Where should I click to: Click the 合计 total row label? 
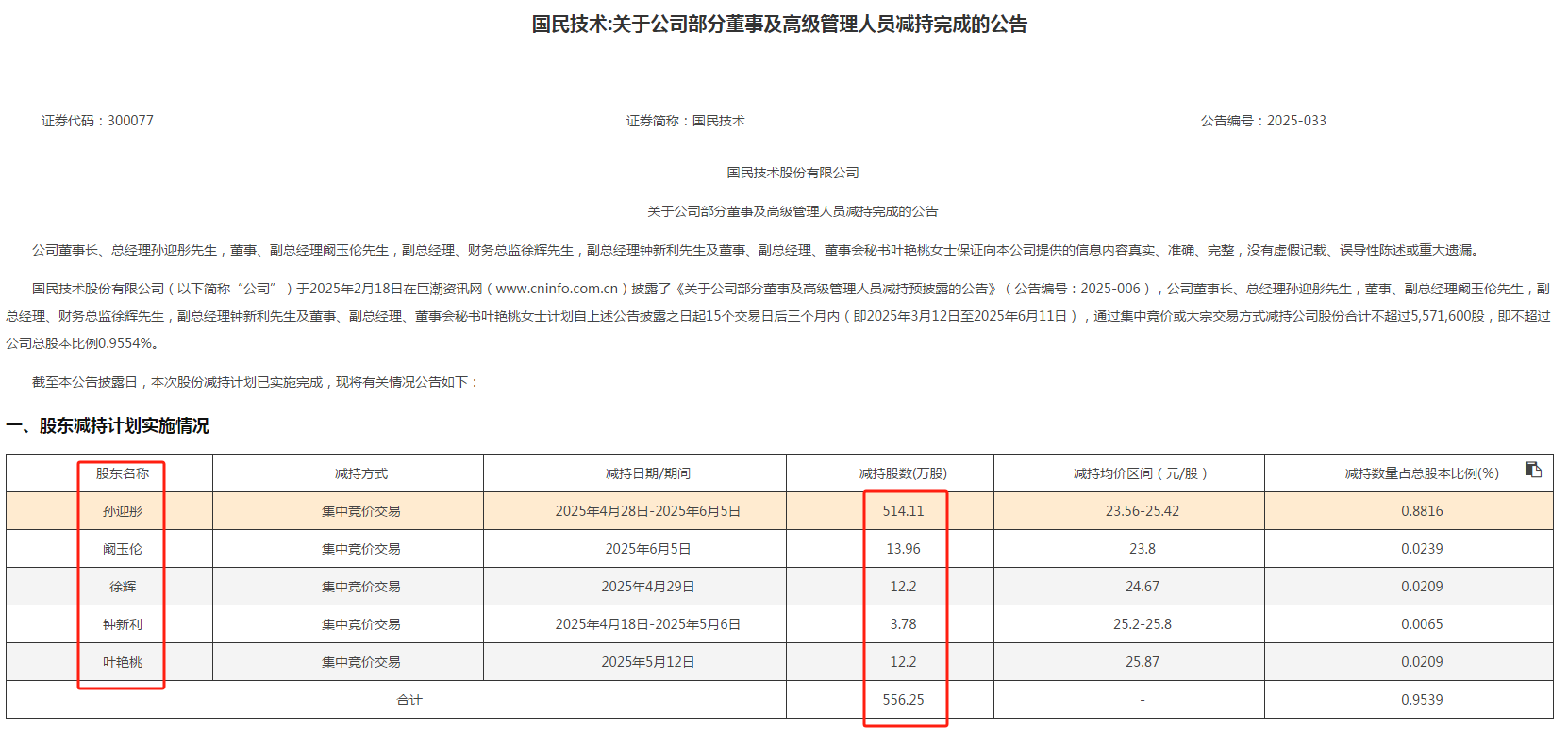(x=409, y=700)
